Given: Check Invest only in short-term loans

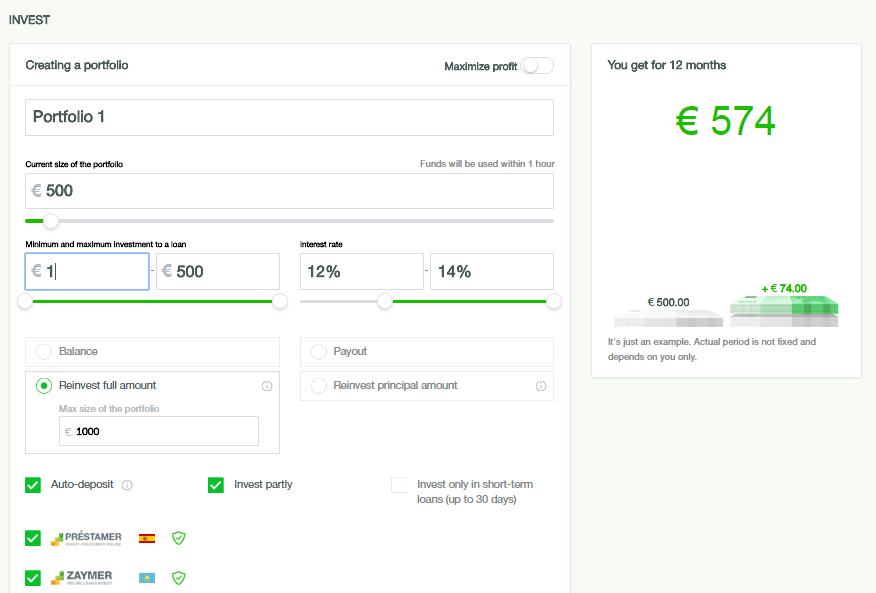Looking at the screenshot, I should tap(399, 485).
